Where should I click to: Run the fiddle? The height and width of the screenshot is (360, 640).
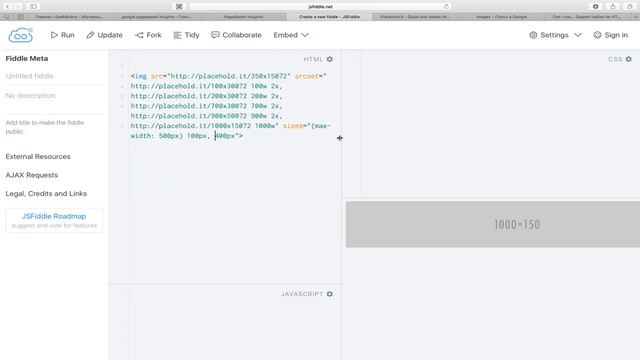click(x=62, y=35)
